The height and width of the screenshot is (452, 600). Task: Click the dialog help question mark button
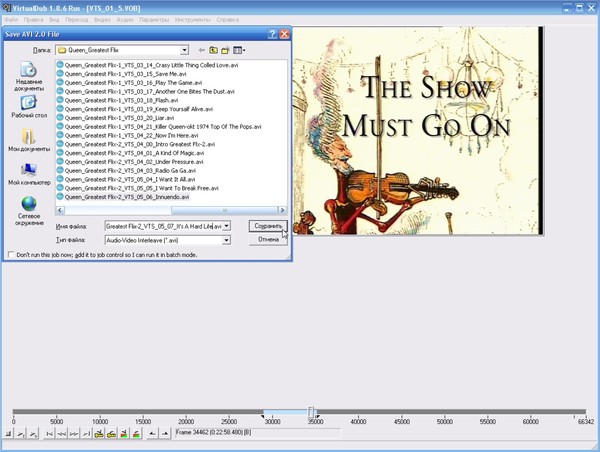(272, 34)
